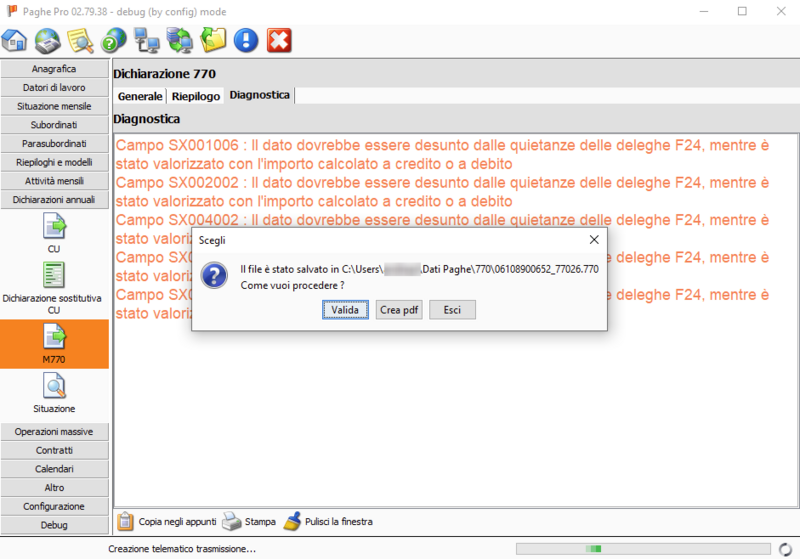Click the globe printer toolbar icon
Viewport: 800px width, 559px height.
tap(48, 41)
